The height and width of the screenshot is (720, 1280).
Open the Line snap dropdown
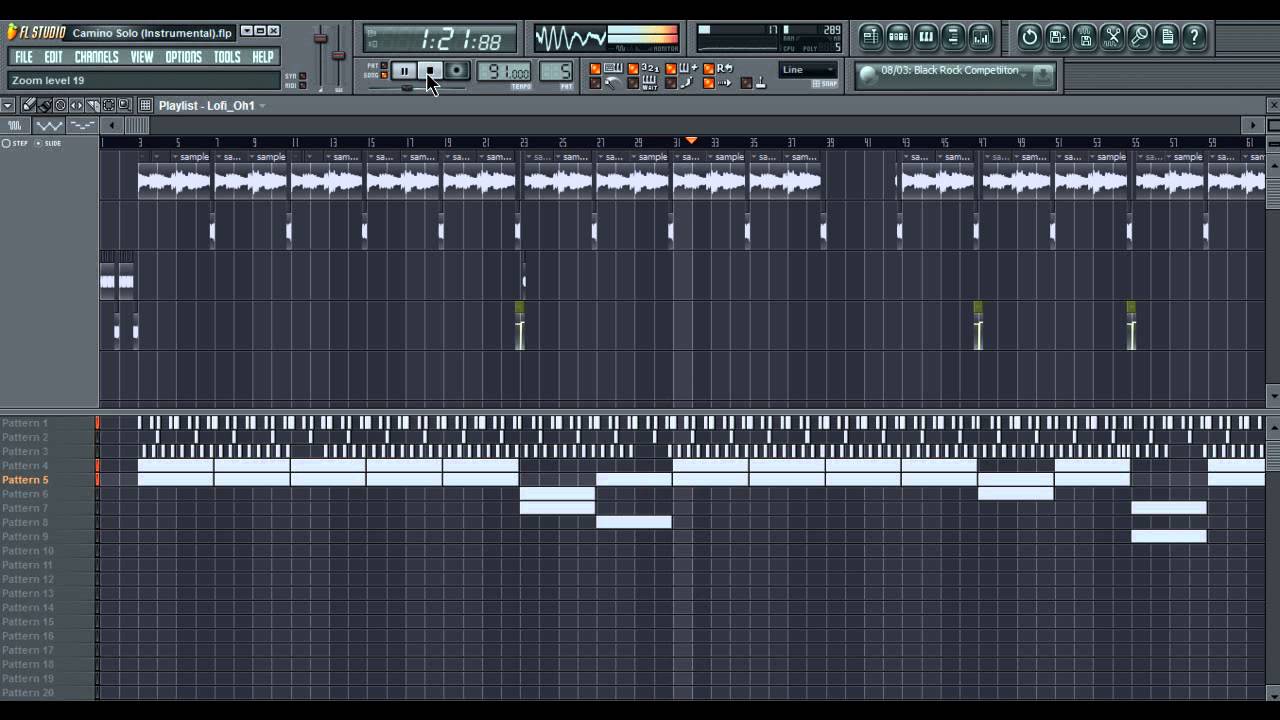coord(808,70)
